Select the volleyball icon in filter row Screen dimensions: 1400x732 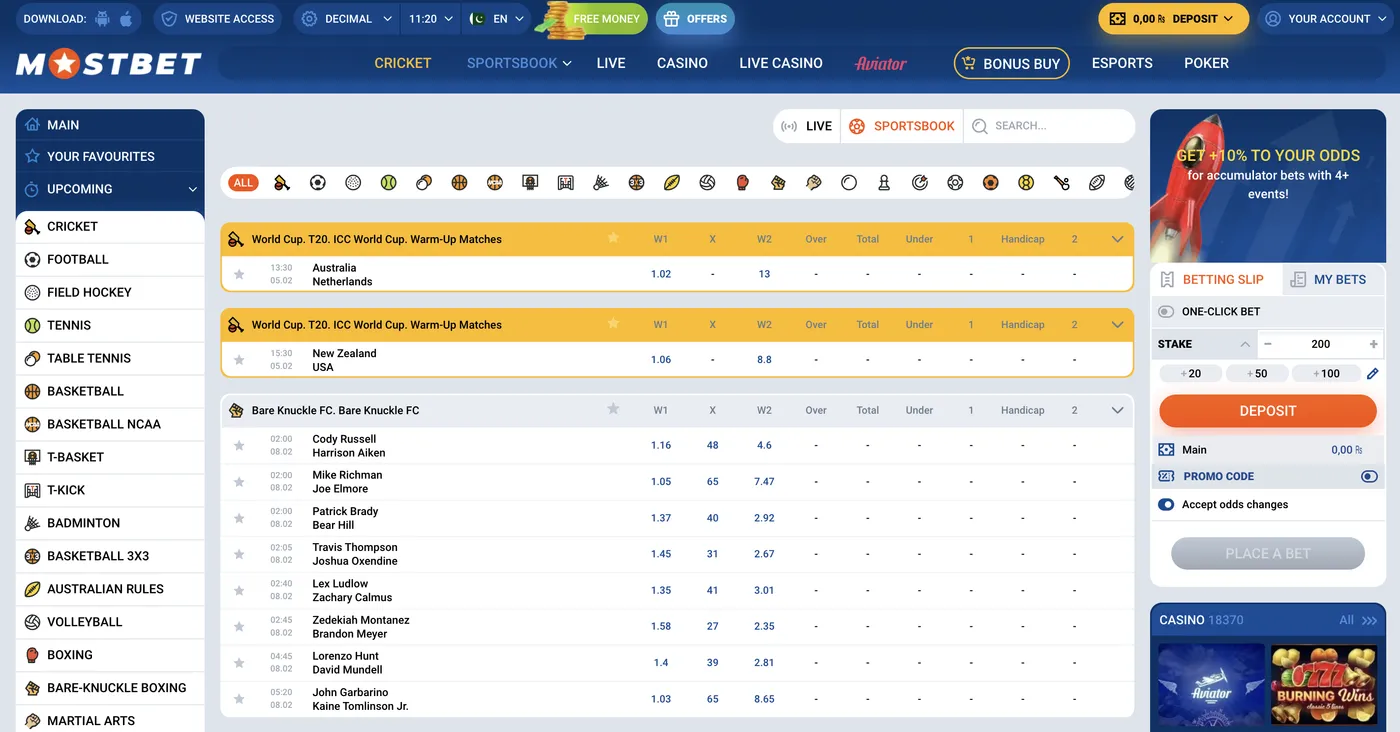click(x=707, y=182)
